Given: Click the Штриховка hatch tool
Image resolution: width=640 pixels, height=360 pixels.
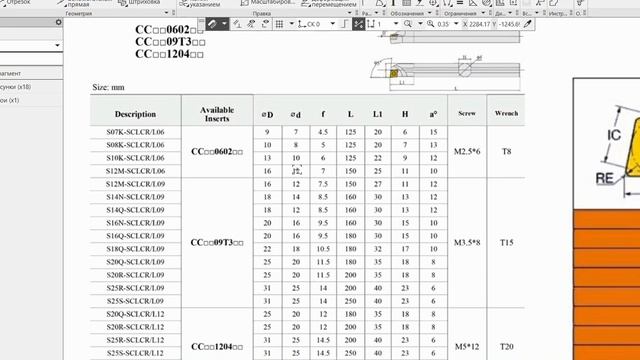Looking at the screenshot, I should click(139, 3).
